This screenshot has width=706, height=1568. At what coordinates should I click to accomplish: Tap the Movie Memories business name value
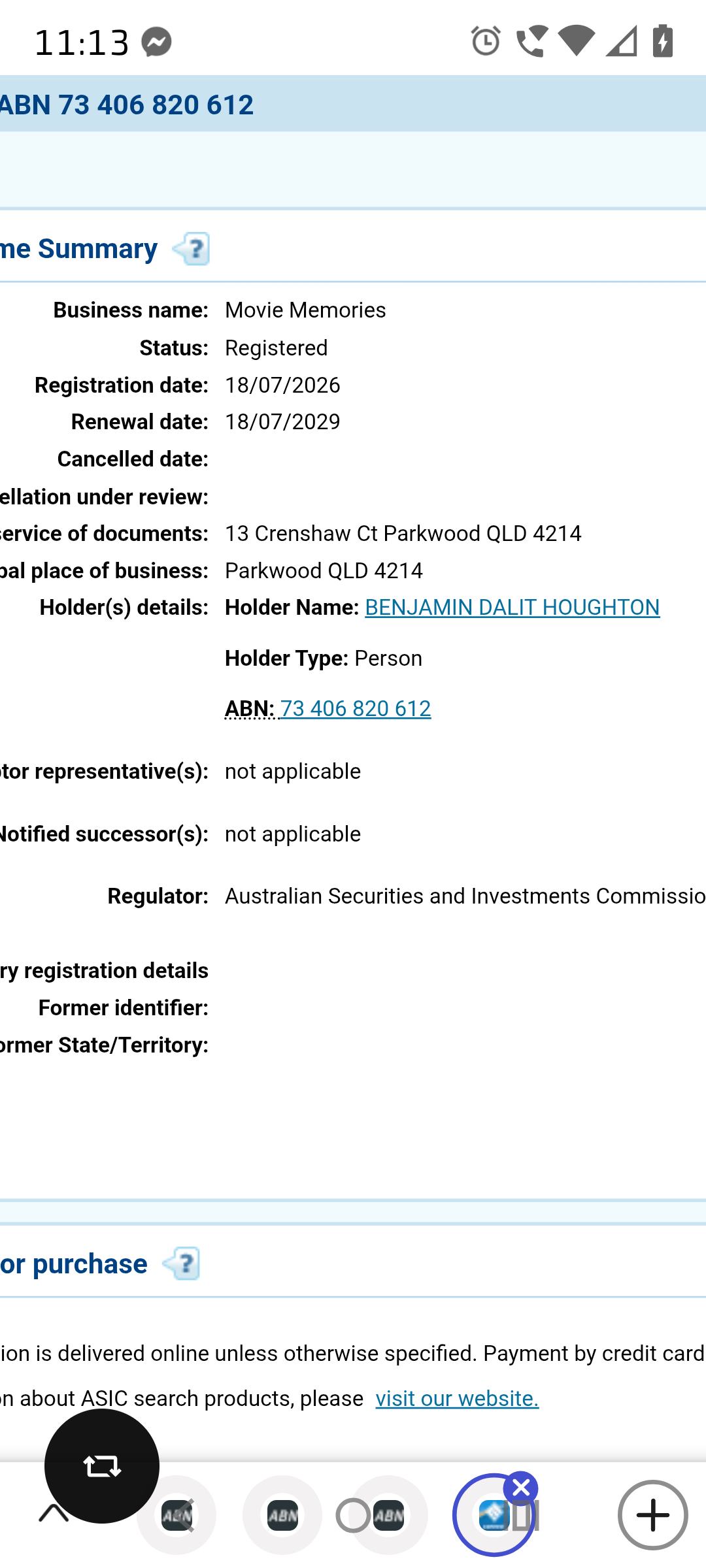(305, 310)
